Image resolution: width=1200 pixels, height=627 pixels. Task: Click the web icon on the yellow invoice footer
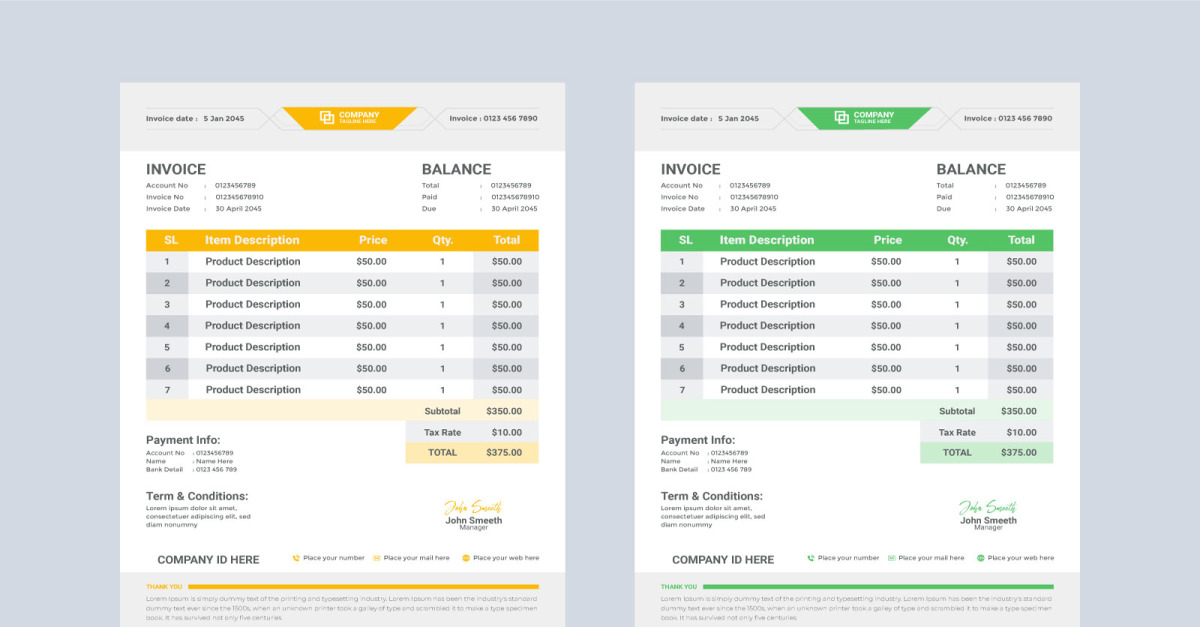[464, 558]
